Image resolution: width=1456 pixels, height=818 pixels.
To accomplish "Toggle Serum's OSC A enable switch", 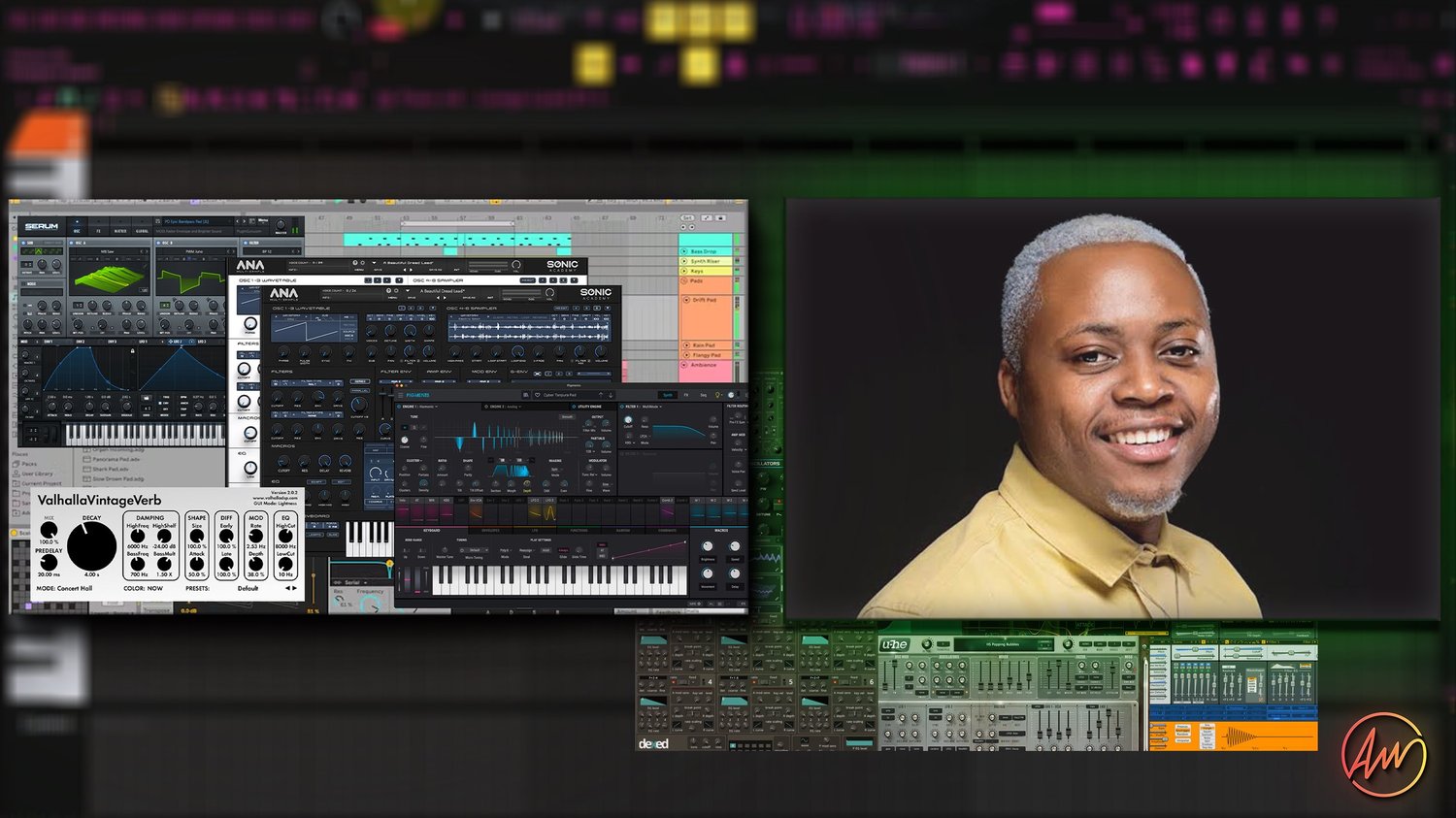I will [73, 243].
